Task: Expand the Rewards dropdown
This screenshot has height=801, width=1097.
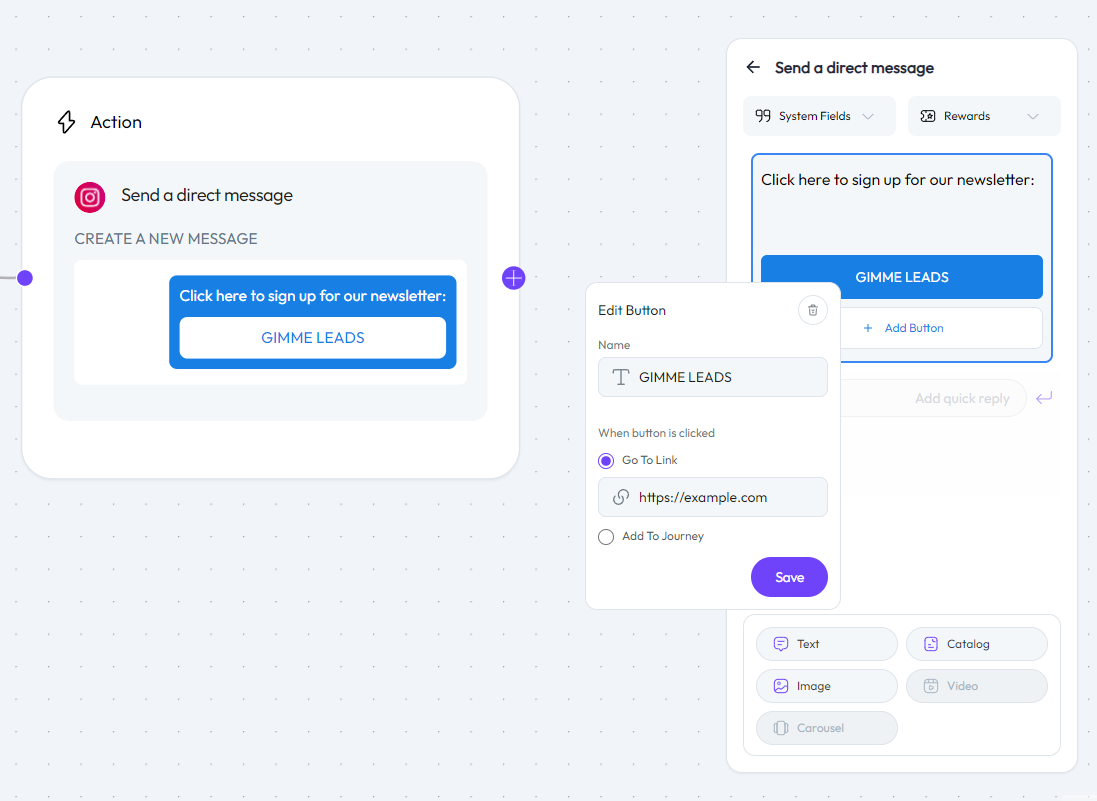Action: 983,116
